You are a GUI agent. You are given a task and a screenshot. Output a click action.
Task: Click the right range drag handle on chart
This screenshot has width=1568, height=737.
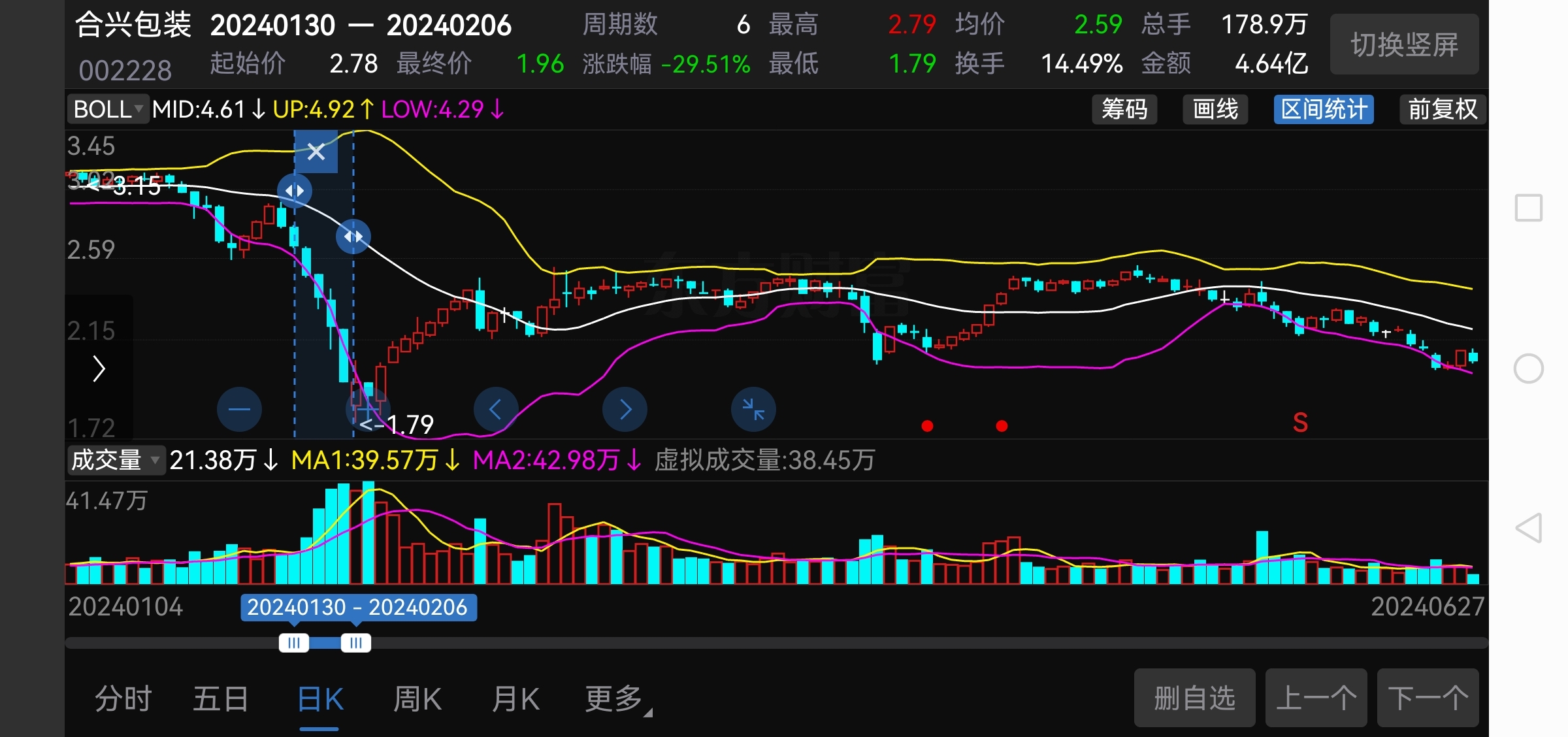tap(353, 237)
